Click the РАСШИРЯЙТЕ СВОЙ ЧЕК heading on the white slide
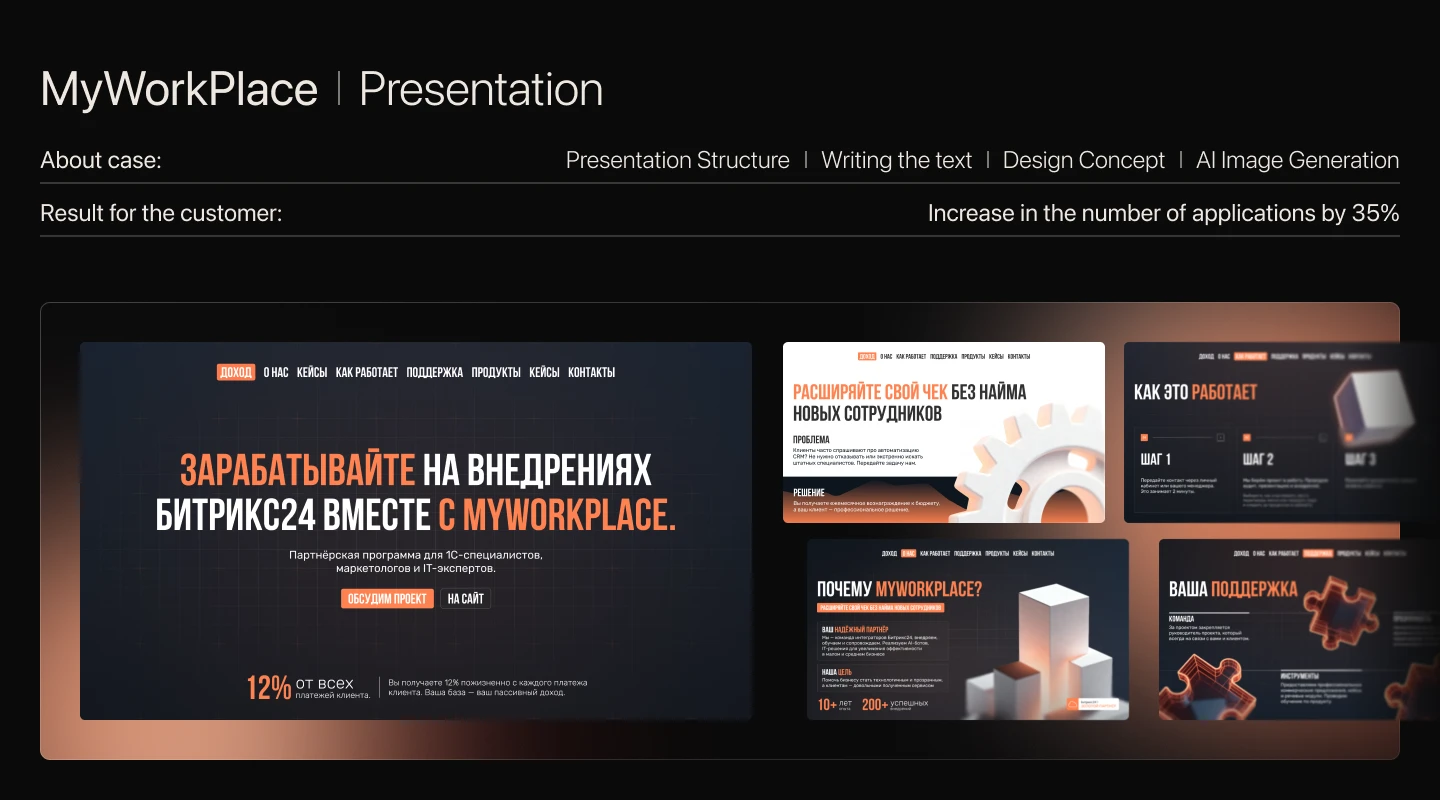 870,392
